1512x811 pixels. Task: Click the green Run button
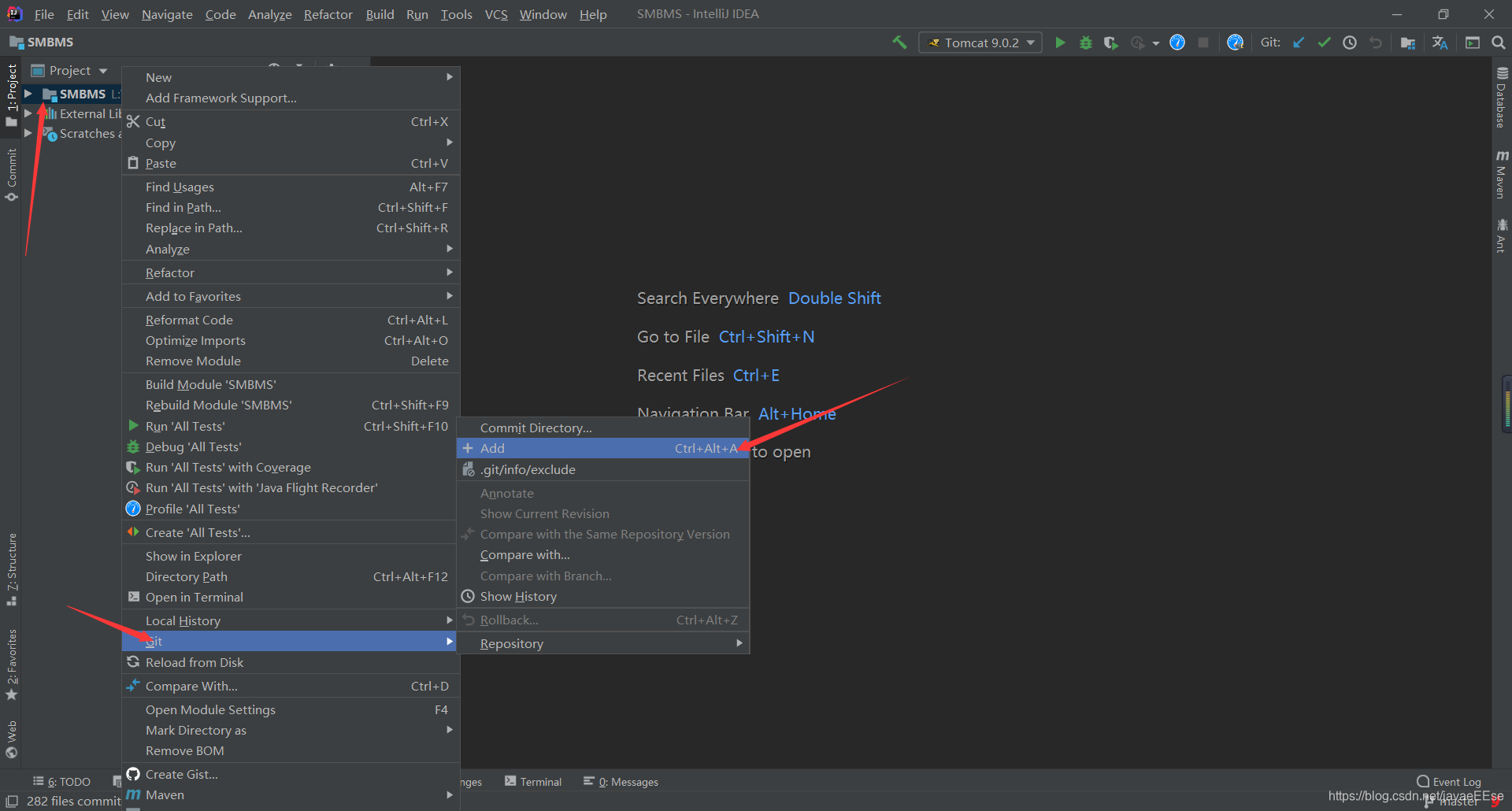[1060, 43]
